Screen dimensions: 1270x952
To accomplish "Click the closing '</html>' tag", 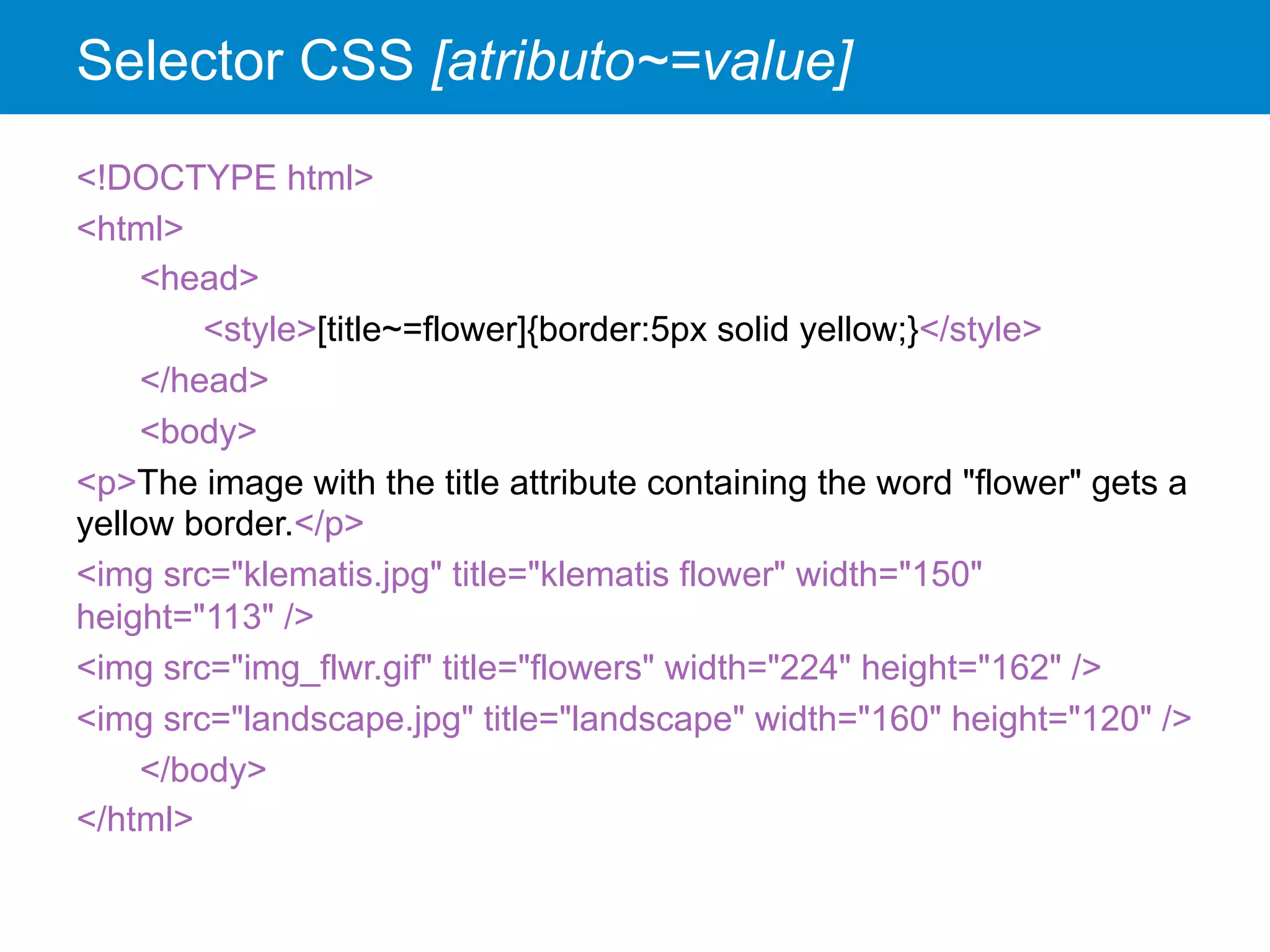I will (135, 819).
